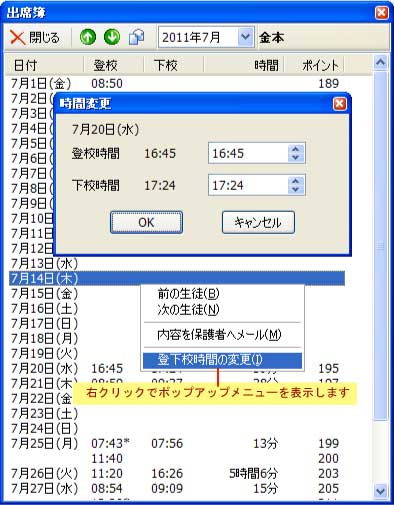The height and width of the screenshot is (505, 394).
Task: Decrease 登校時間 with spinner down arrow
Action: pyautogui.click(x=296, y=158)
